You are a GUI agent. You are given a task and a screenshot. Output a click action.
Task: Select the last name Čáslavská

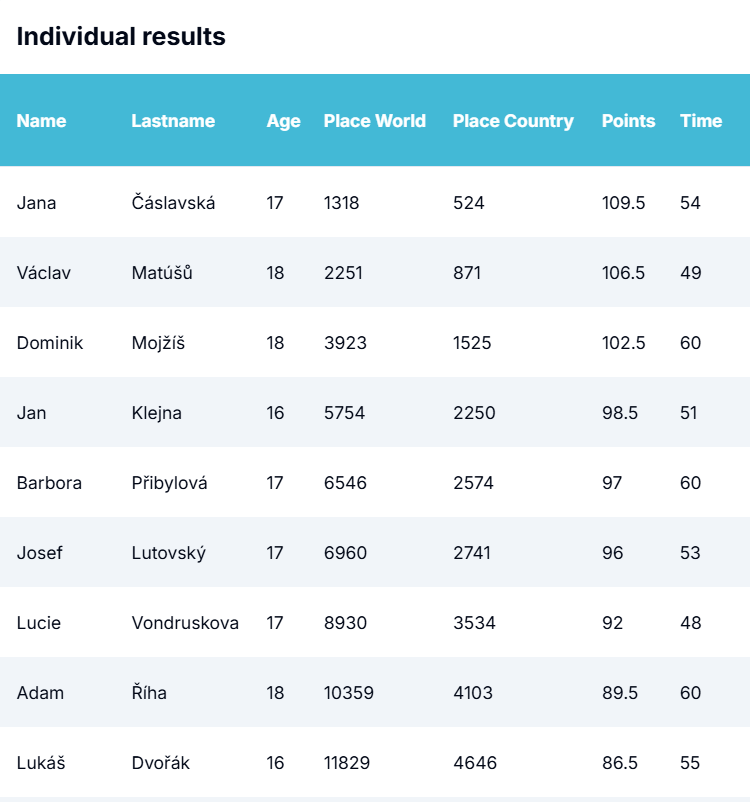click(x=173, y=203)
